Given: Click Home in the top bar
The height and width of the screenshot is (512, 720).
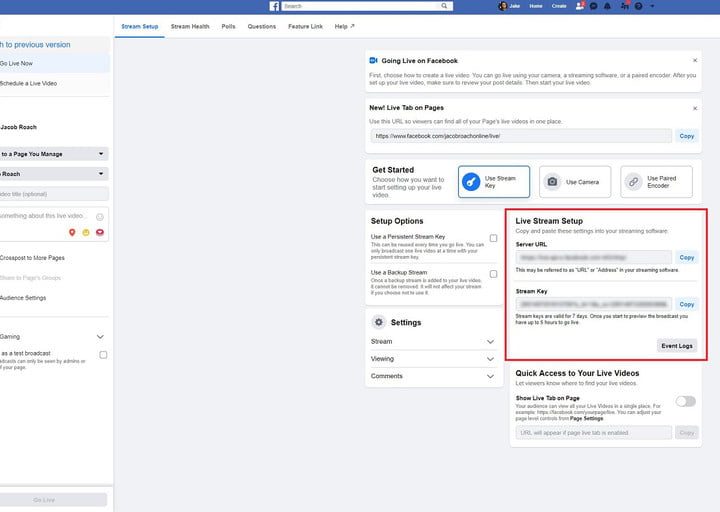Looking at the screenshot, I should 536,6.
